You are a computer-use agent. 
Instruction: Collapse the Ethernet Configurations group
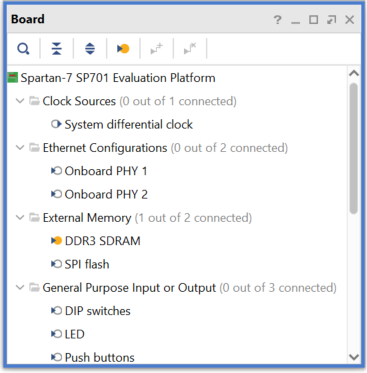click(x=20, y=147)
